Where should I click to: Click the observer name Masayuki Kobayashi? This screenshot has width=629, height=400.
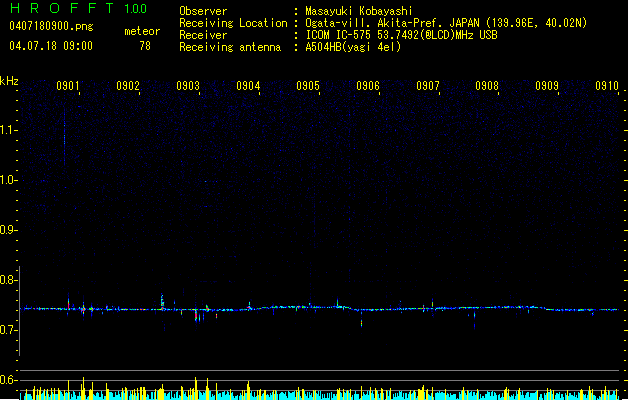(359, 11)
